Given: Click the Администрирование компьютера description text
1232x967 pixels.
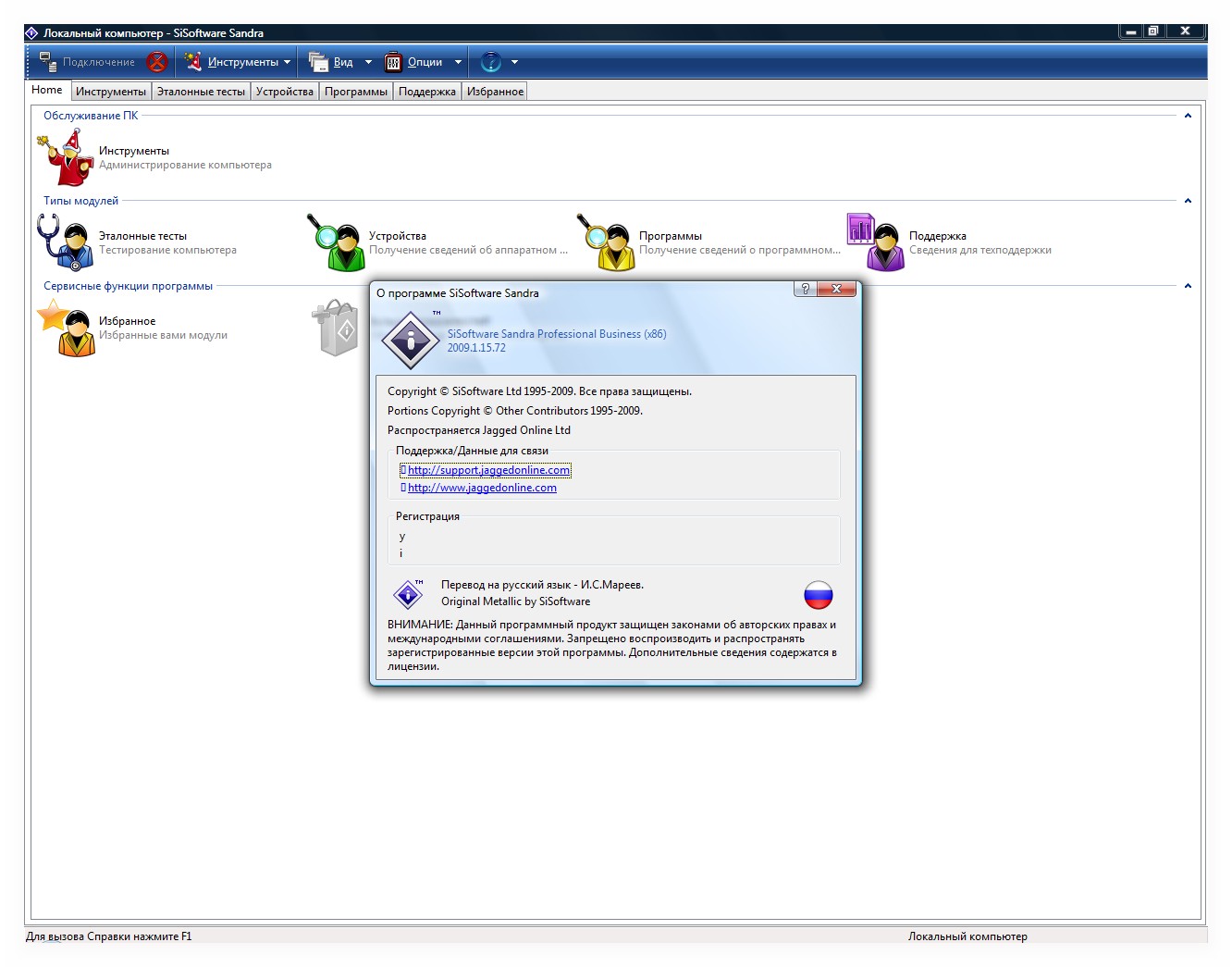Looking at the screenshot, I should 185,165.
